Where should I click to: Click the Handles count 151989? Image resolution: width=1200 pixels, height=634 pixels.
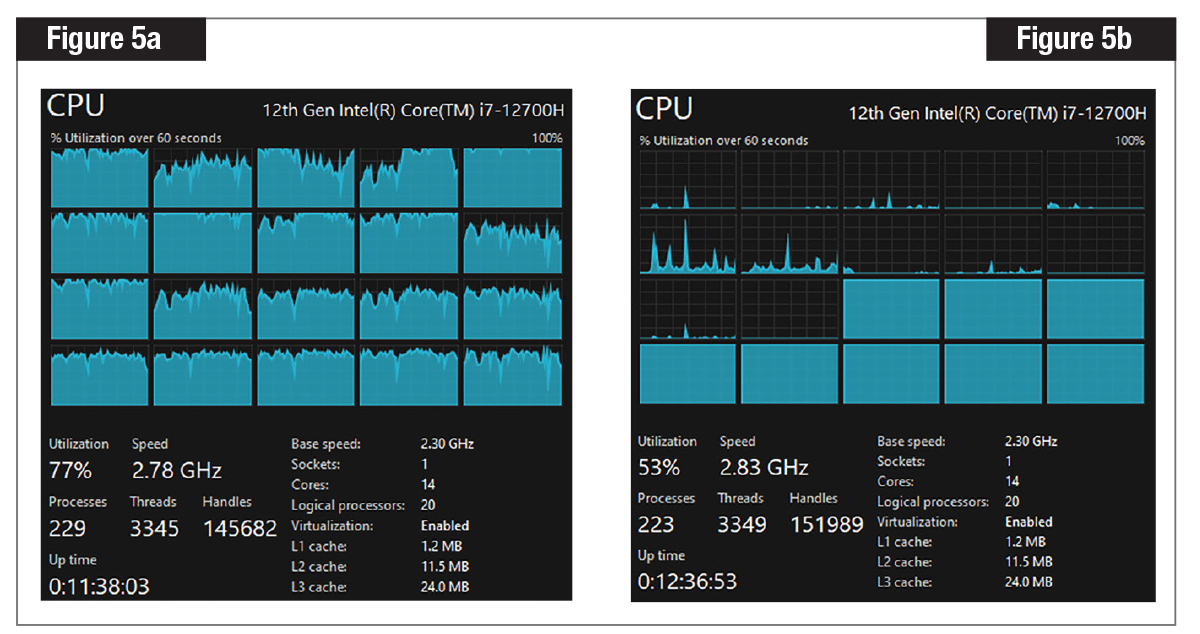[827, 524]
